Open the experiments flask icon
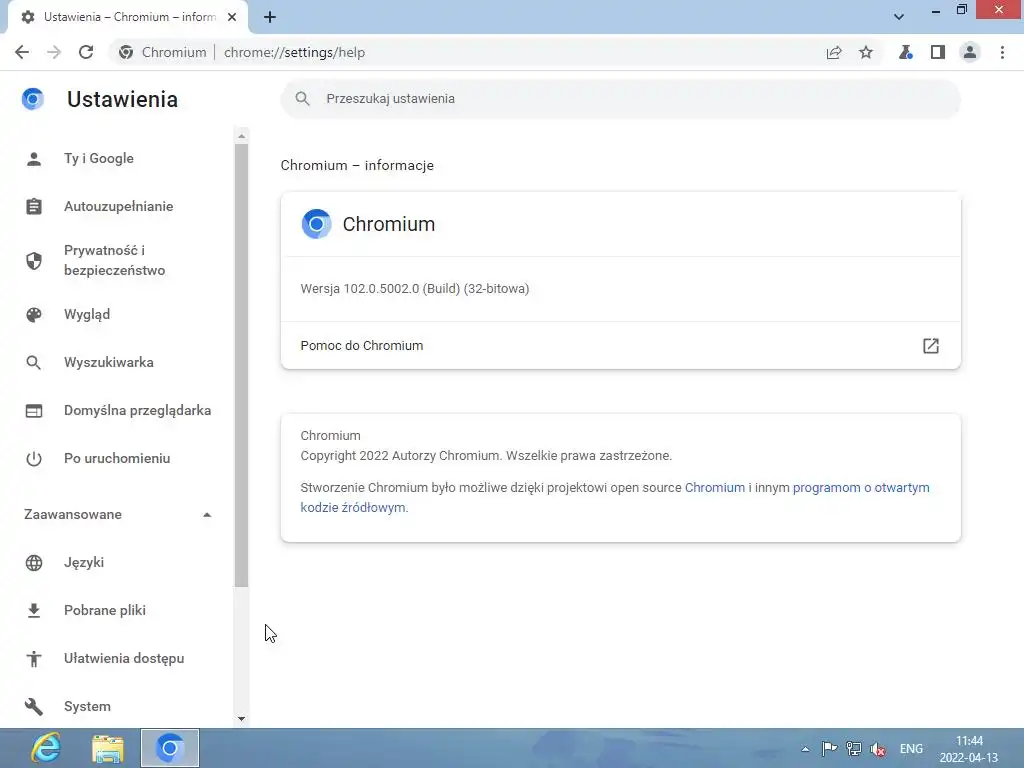Viewport: 1024px width, 768px height. point(905,52)
